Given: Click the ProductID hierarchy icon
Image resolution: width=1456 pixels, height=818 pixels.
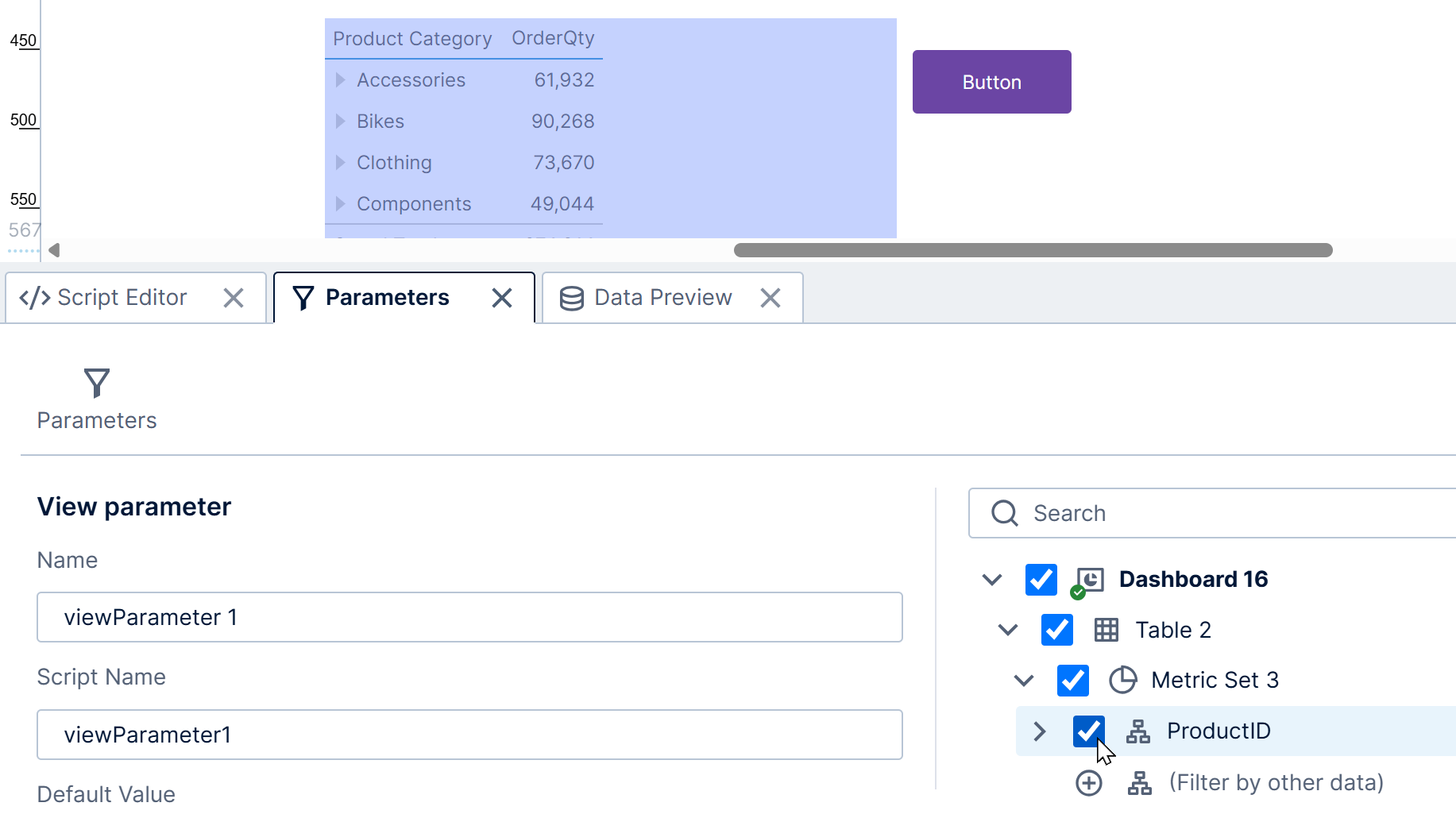Looking at the screenshot, I should pos(1138,731).
